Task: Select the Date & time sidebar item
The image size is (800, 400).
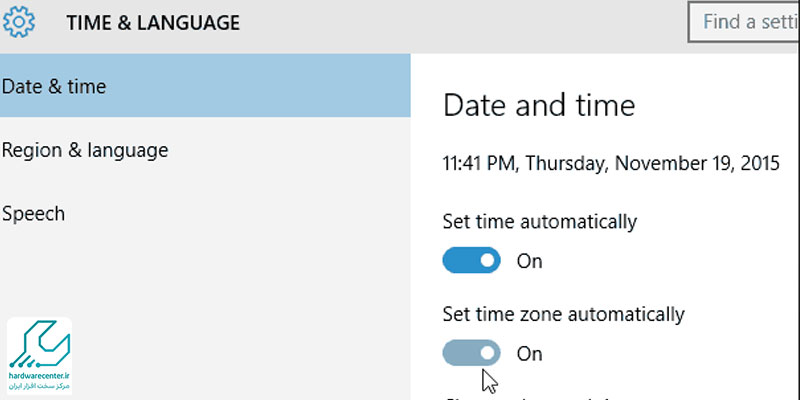Action: pyautogui.click(x=205, y=86)
